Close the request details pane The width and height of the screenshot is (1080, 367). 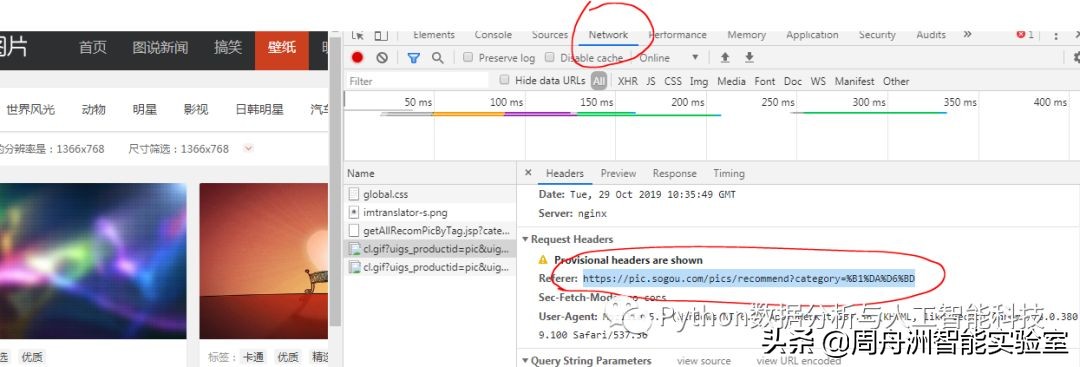(528, 173)
